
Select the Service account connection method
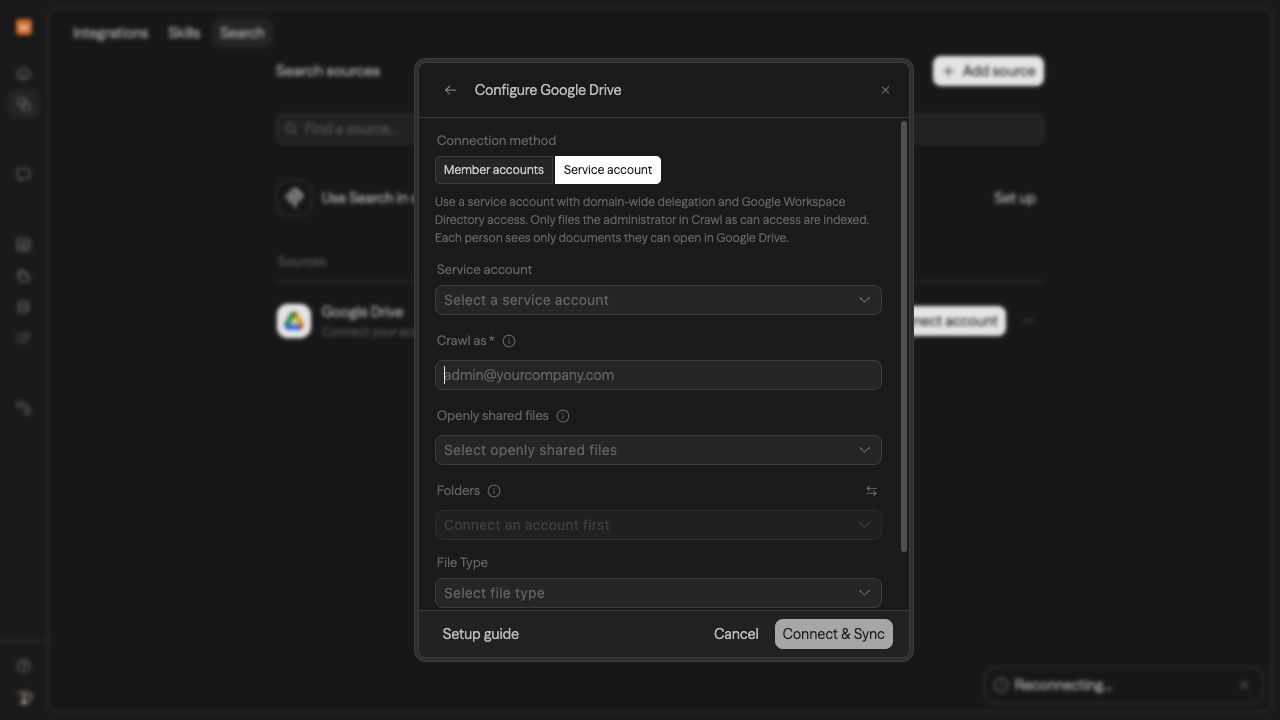608,170
